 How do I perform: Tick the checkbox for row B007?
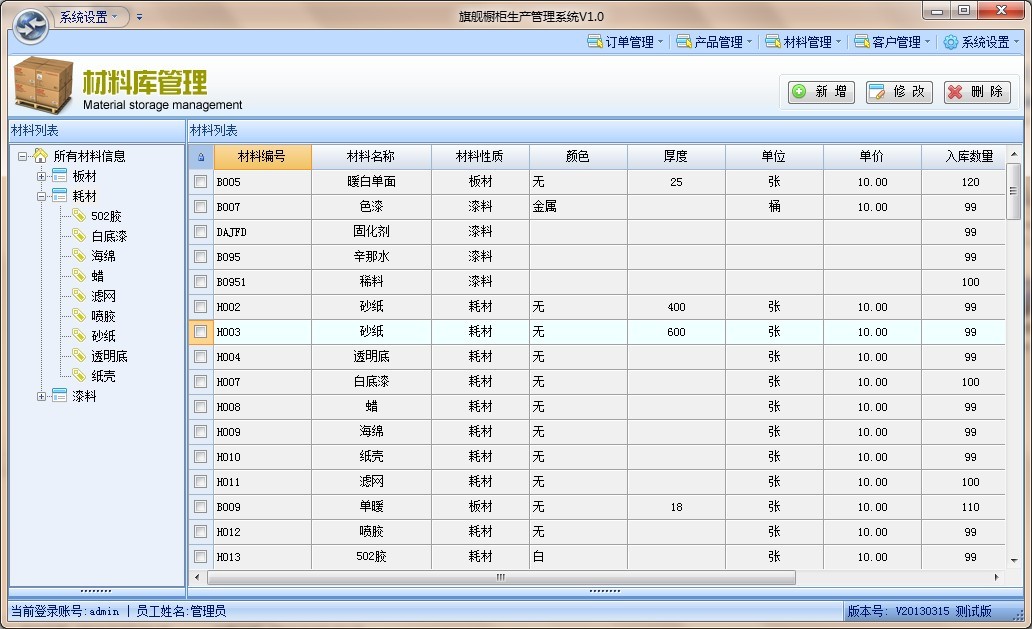point(201,207)
